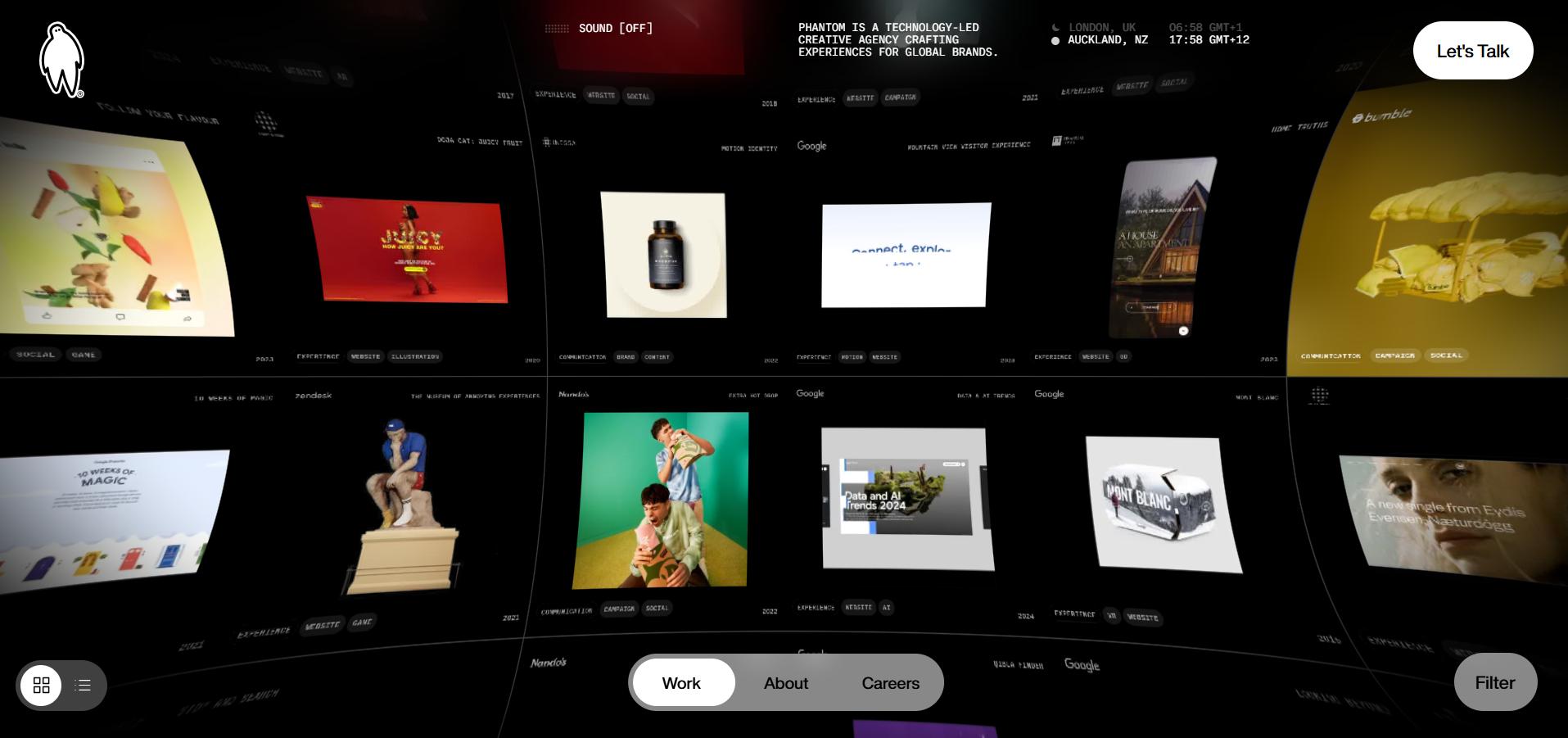Image resolution: width=1568 pixels, height=738 pixels.
Task: Click the Phantom ghost logo
Action: pyautogui.click(x=61, y=60)
